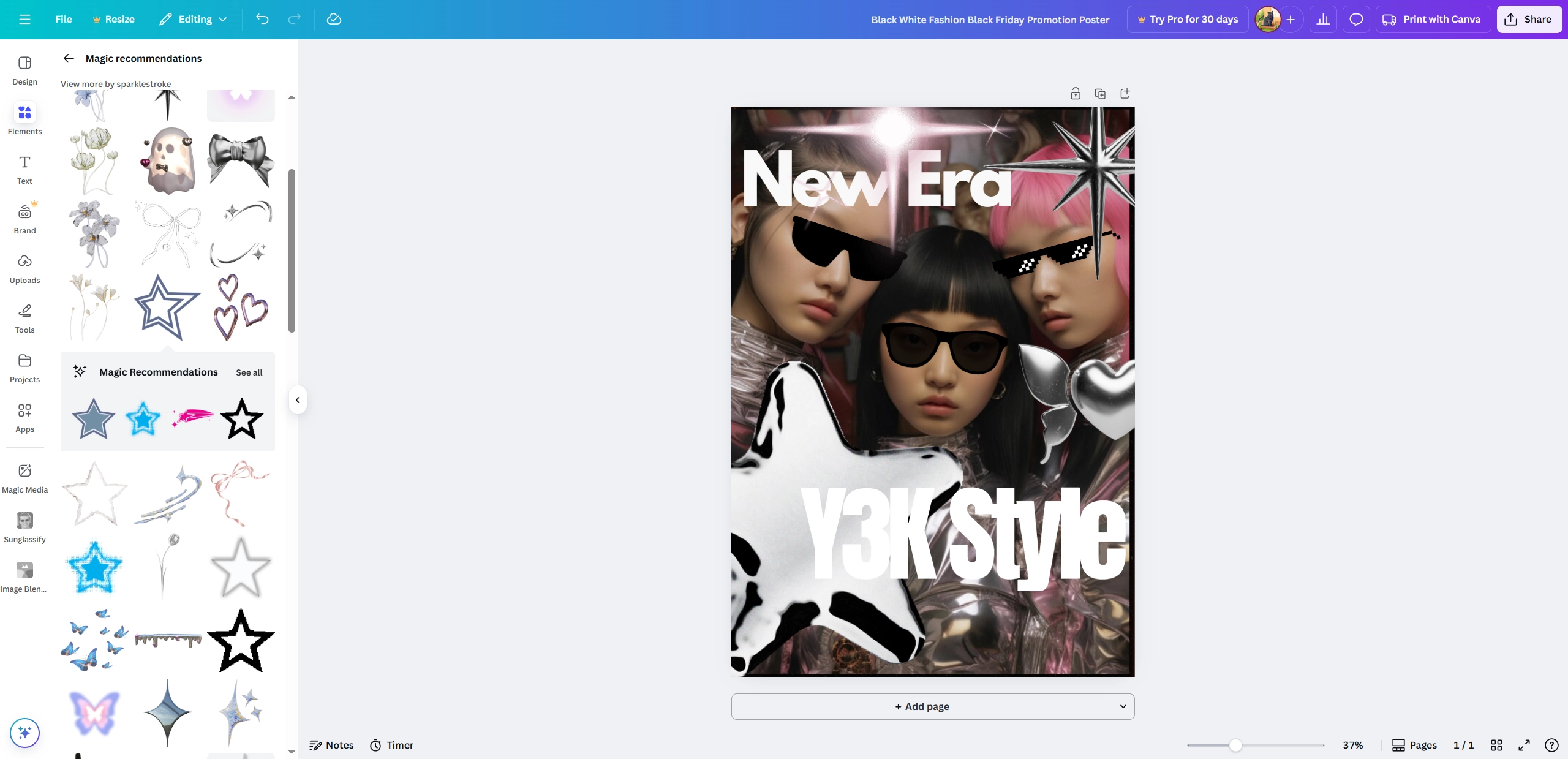Collapse the side panel with the chevron
The height and width of the screenshot is (759, 1568).
[298, 400]
